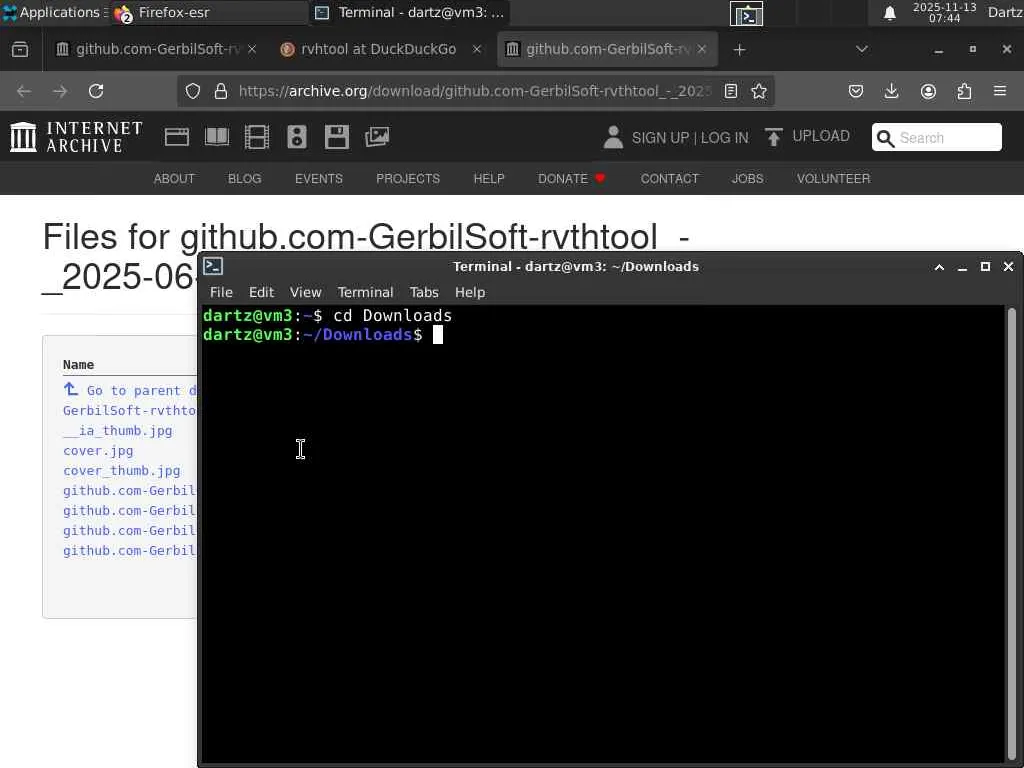Click the Firefox back arrow button

tap(24, 91)
